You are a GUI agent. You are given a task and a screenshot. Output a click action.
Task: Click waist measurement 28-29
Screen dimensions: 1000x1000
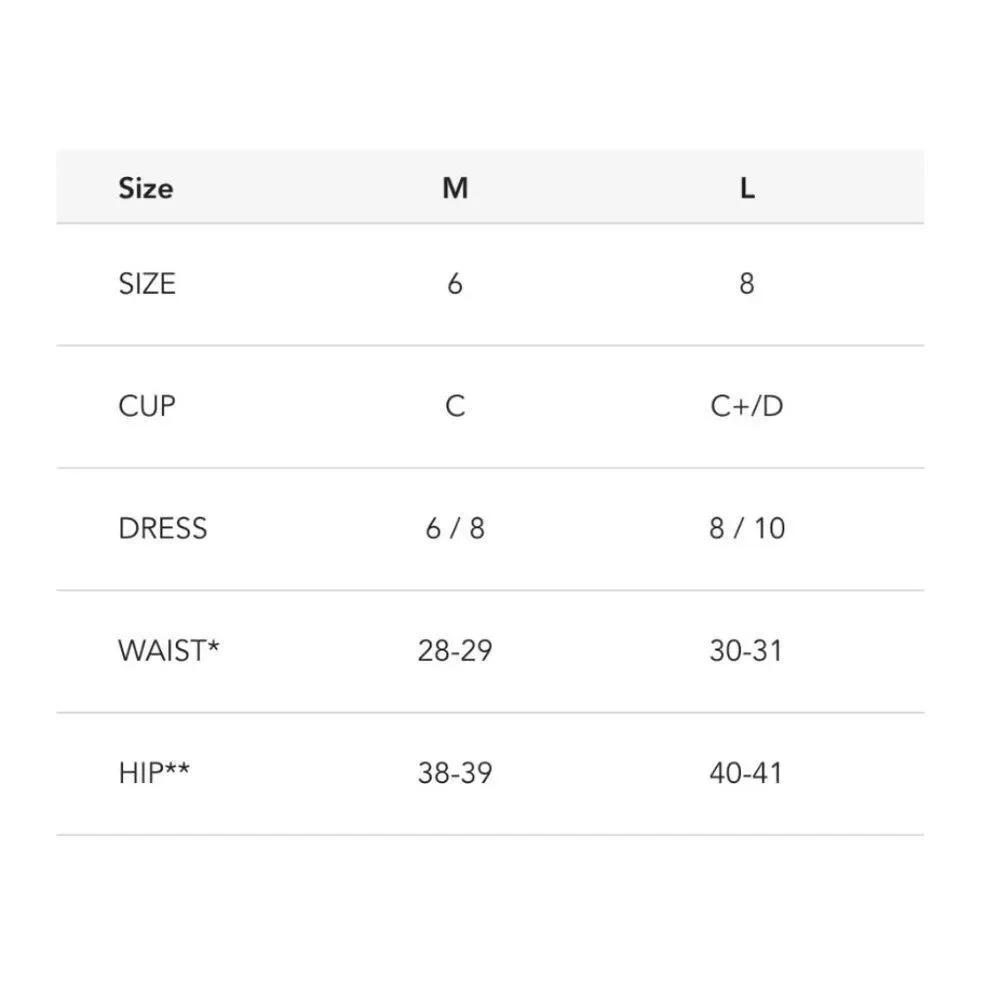click(455, 651)
